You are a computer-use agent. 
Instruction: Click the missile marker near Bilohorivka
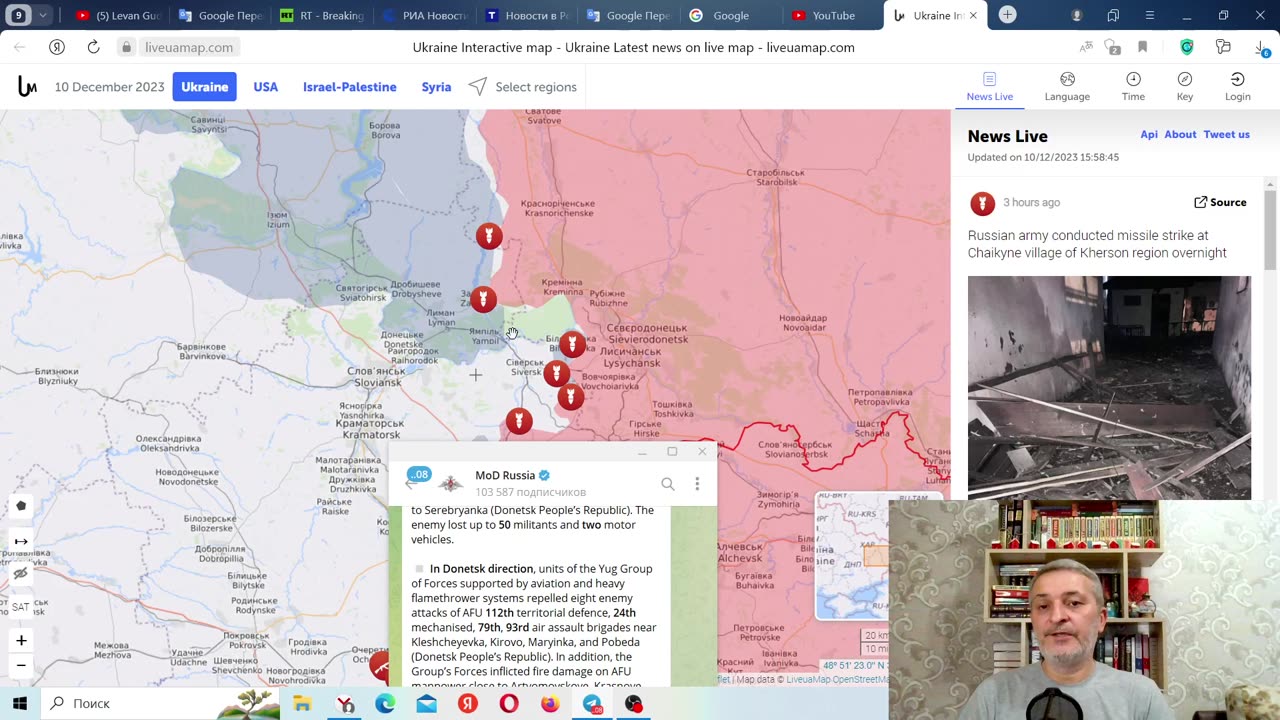coord(572,345)
